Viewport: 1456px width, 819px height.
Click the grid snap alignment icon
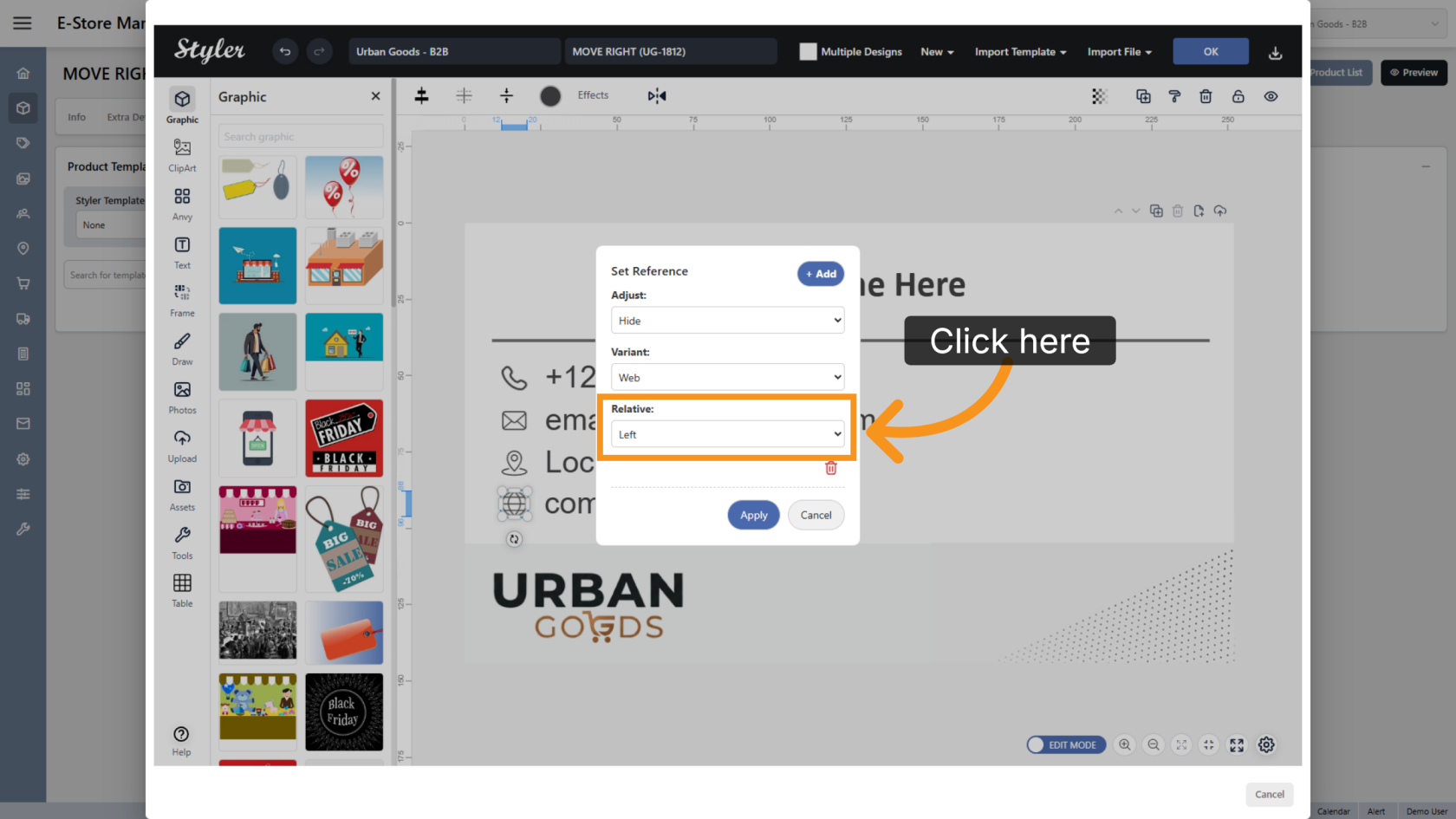465,95
